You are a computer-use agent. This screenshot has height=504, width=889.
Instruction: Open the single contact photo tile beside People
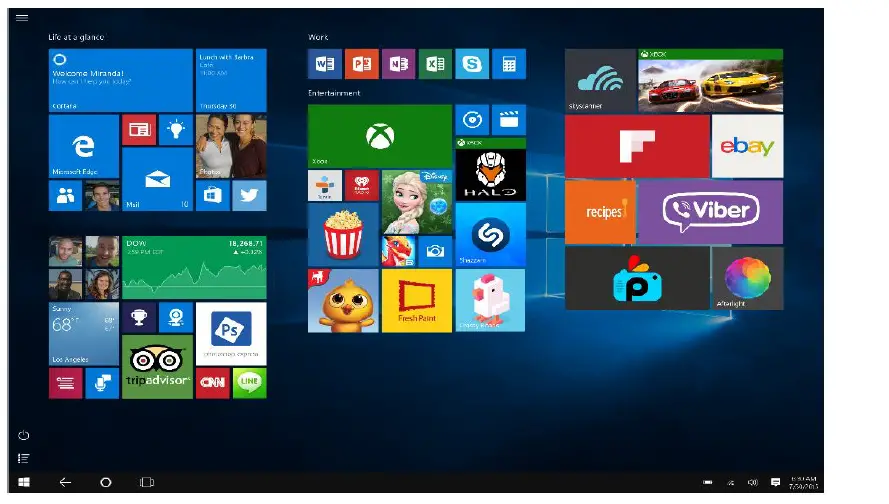pyautogui.click(x=102, y=196)
